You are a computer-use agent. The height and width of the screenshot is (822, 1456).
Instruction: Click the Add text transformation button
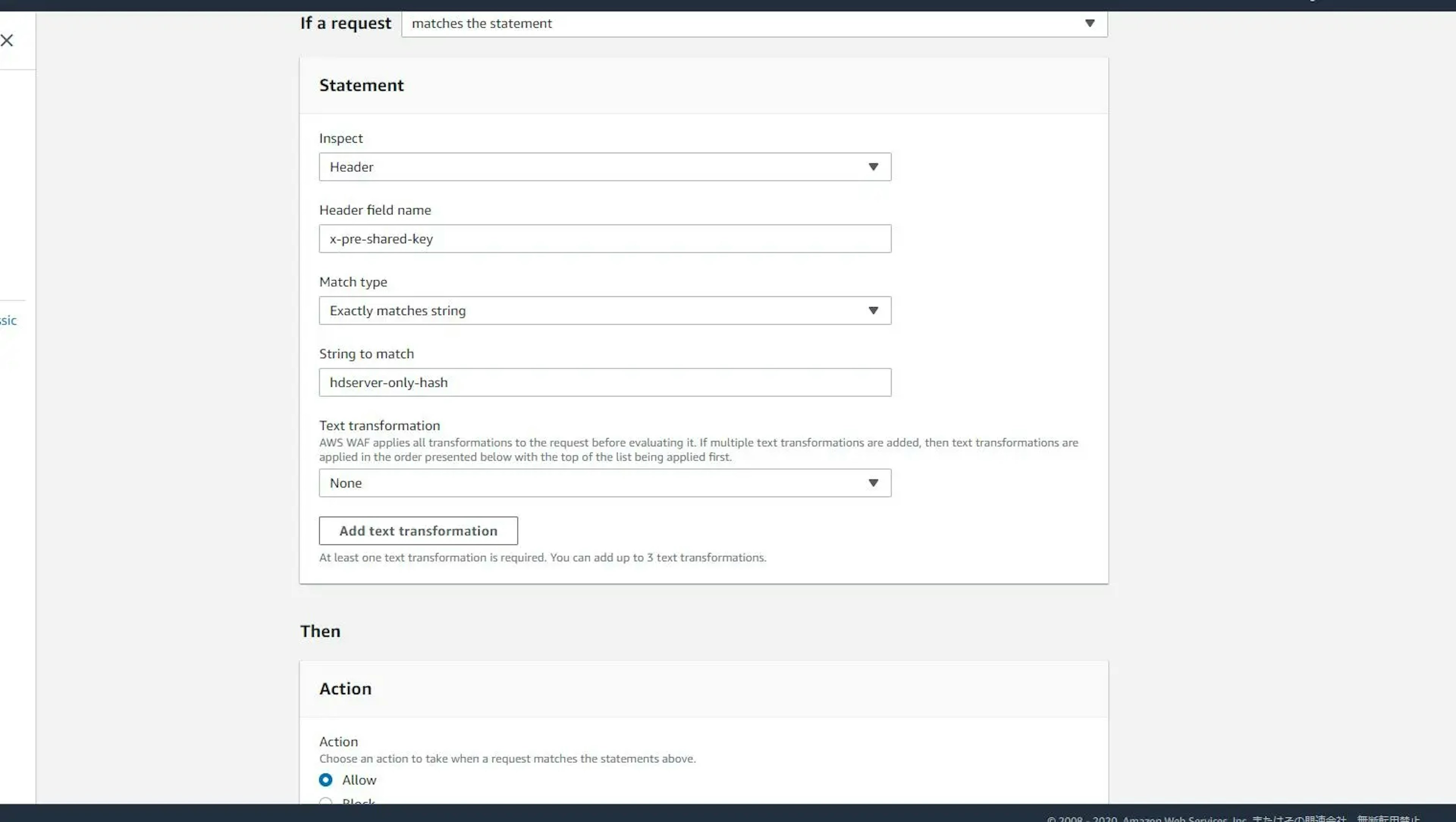point(418,531)
